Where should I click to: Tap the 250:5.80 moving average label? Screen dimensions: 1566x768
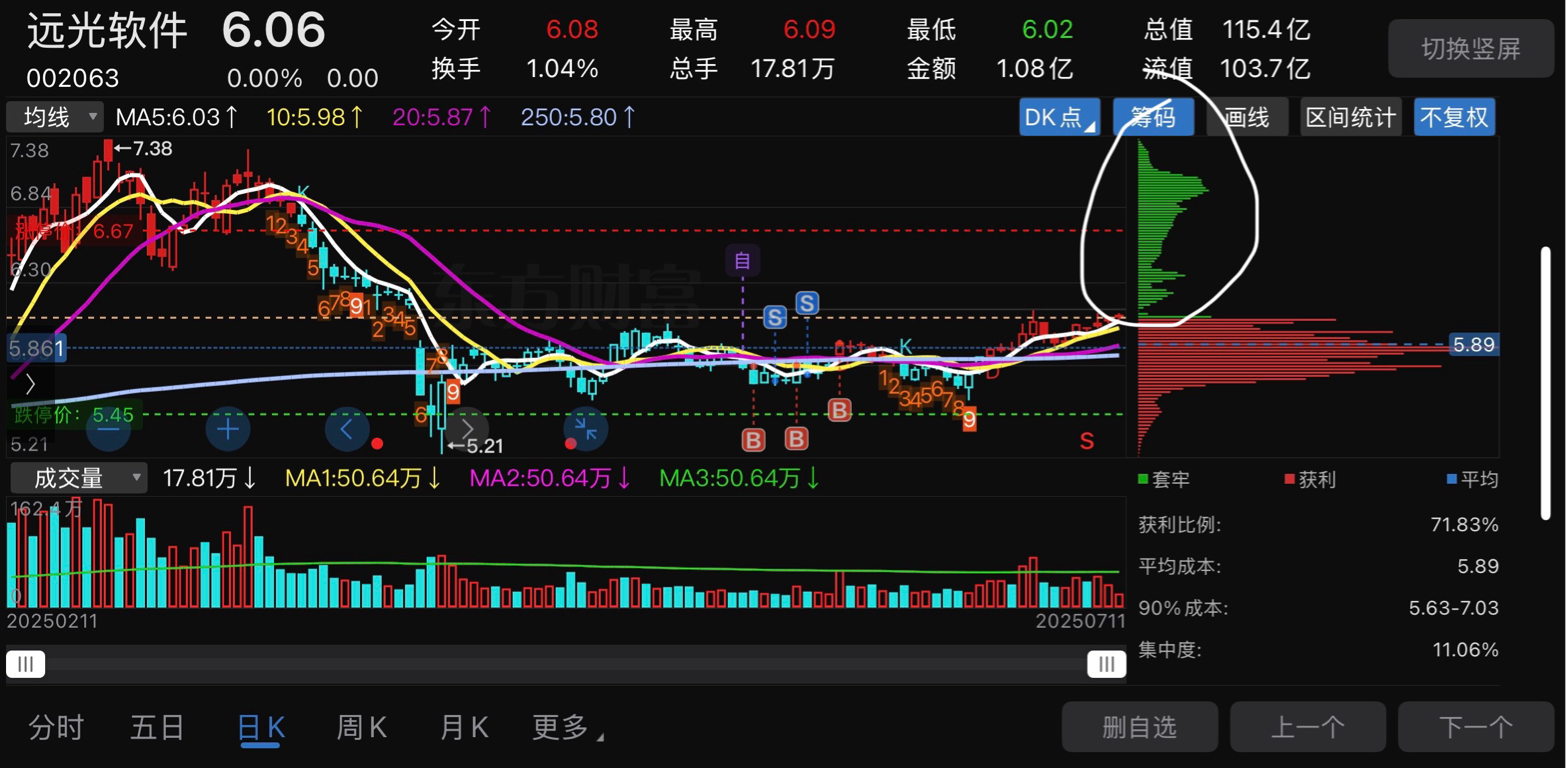[578, 117]
